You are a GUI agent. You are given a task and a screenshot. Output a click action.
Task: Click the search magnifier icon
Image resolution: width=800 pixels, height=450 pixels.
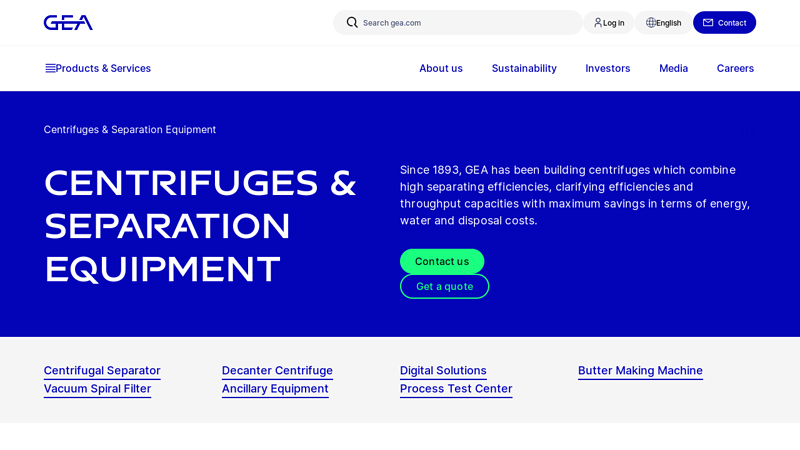(x=352, y=22)
